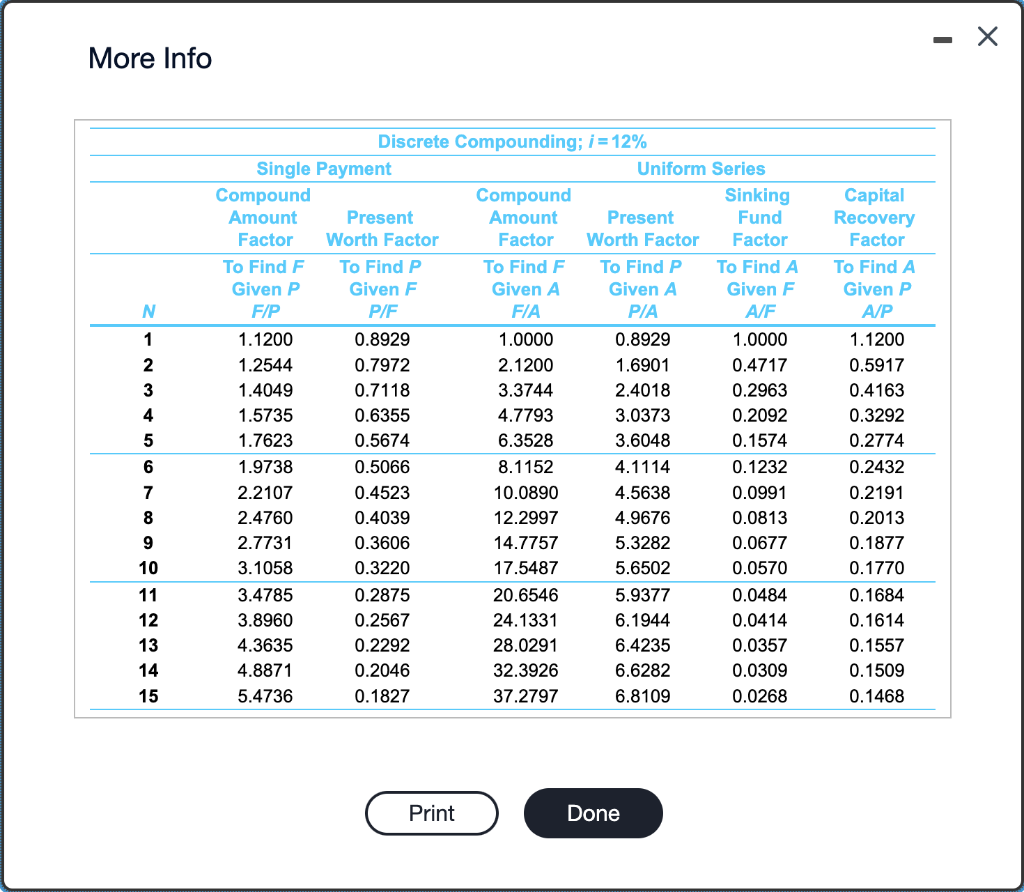The height and width of the screenshot is (892, 1024).
Task: Select the Uniform Series section heading
Action: tap(701, 168)
